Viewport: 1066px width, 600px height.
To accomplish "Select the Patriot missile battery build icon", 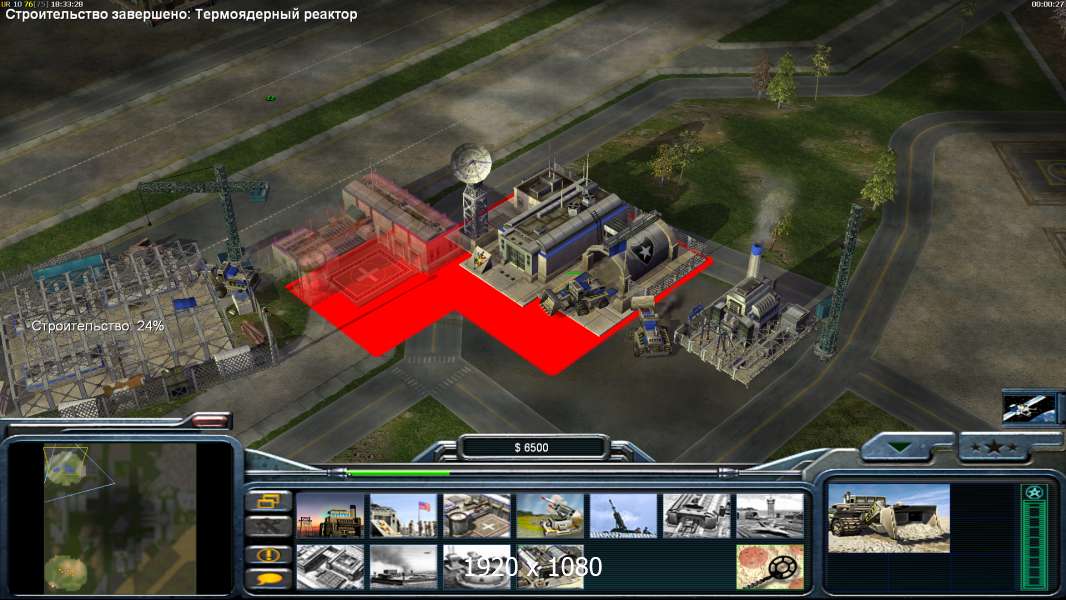I will (550, 516).
